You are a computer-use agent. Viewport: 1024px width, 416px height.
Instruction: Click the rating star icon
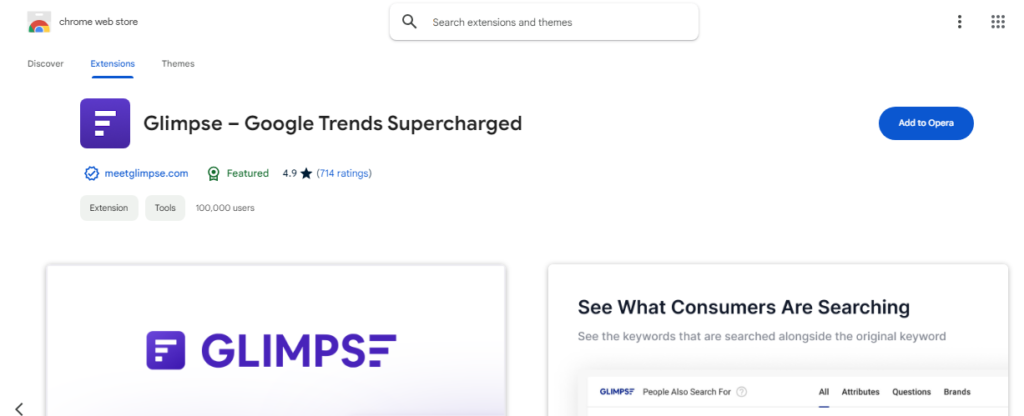[306, 174]
